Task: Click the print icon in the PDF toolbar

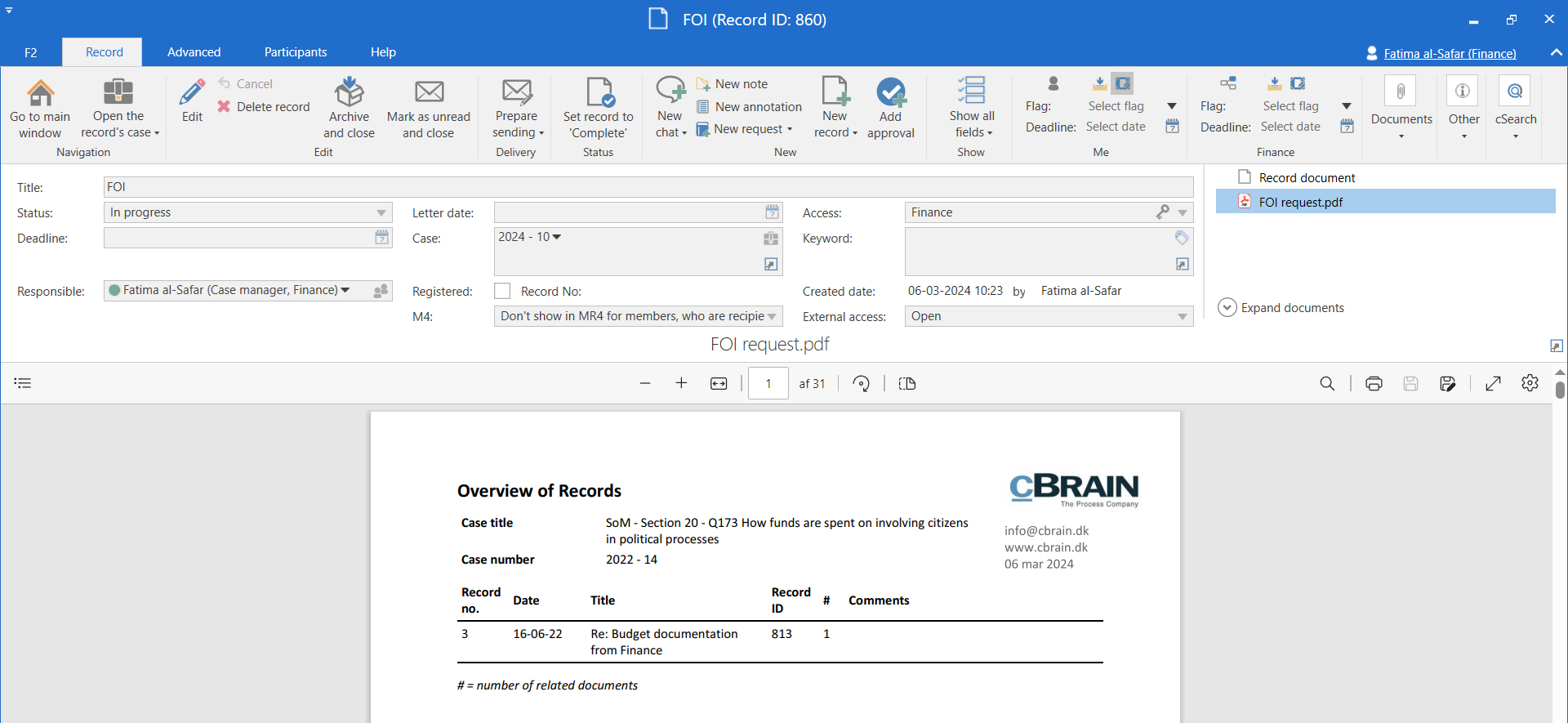Action: click(x=1374, y=384)
